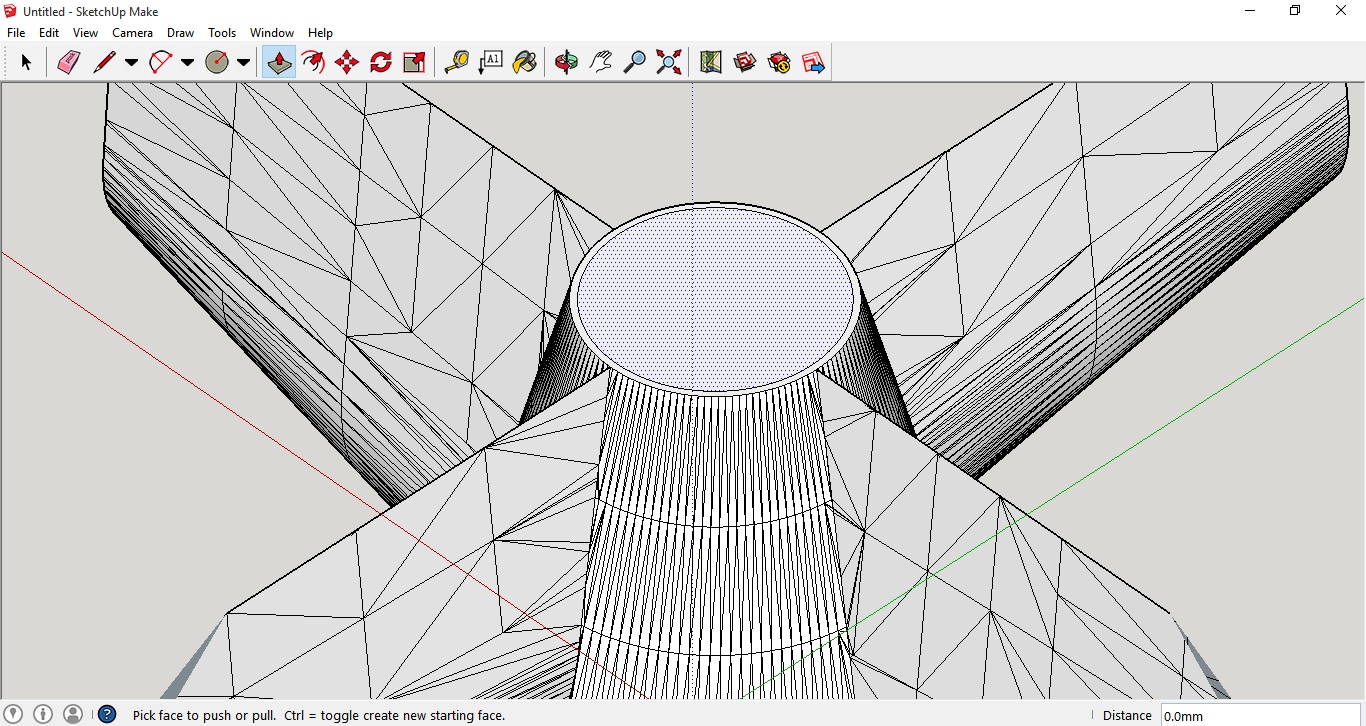
Task: Select the Text label tool
Action: pyautogui.click(x=490, y=62)
